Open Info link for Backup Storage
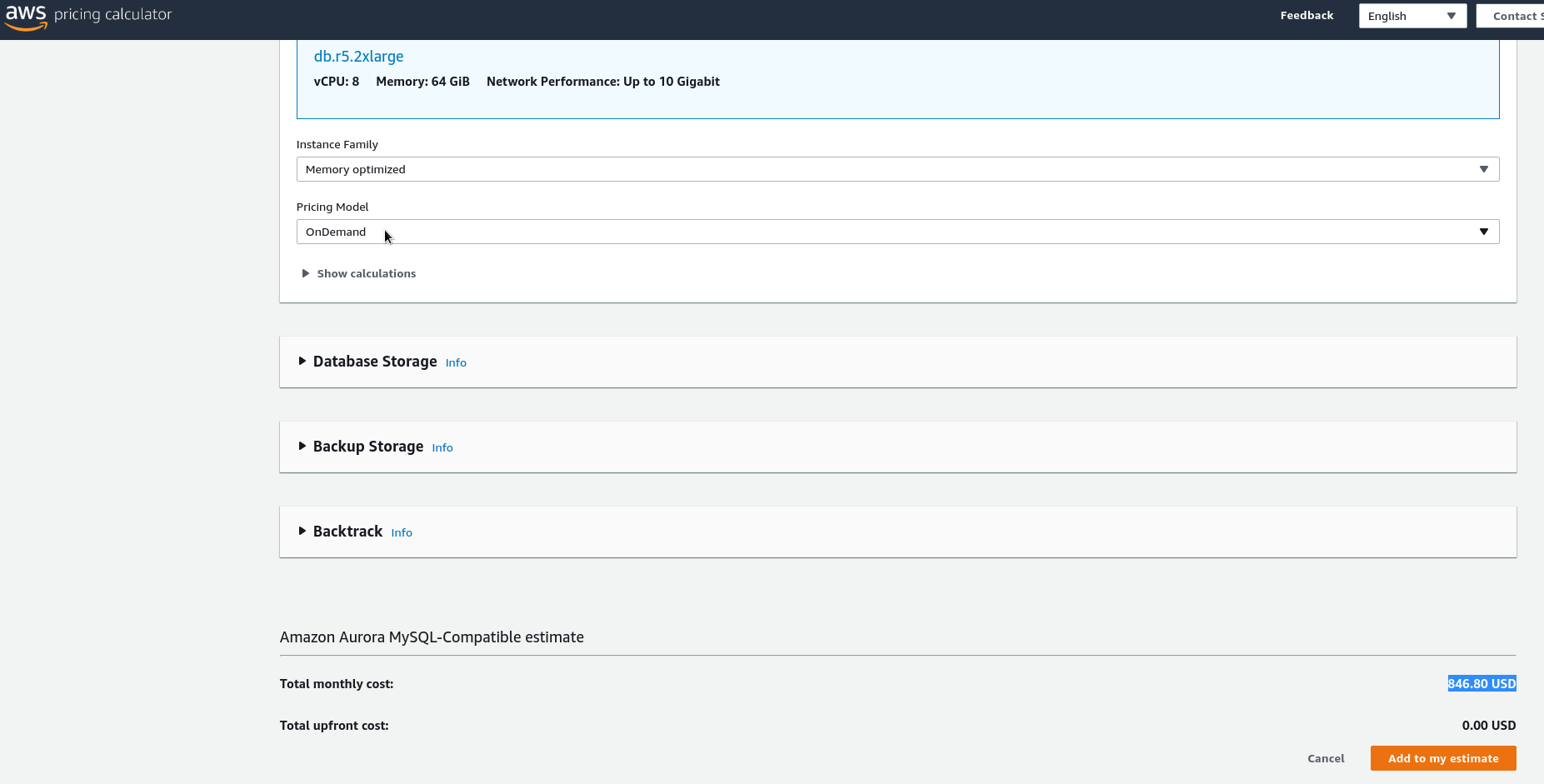This screenshot has width=1544, height=784. pyautogui.click(x=442, y=448)
